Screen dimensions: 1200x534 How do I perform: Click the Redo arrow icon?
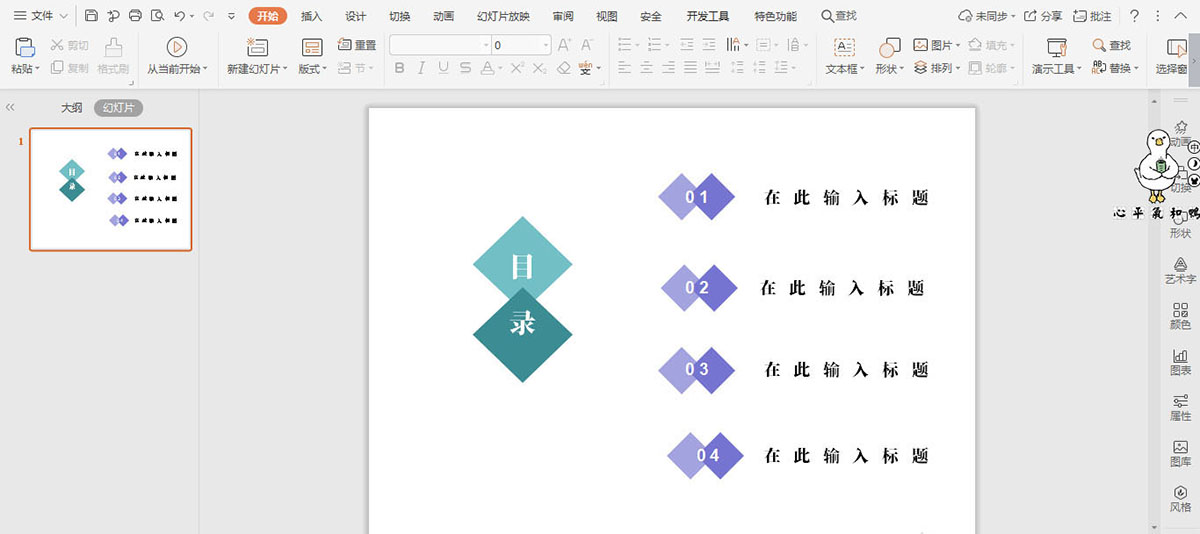click(208, 16)
